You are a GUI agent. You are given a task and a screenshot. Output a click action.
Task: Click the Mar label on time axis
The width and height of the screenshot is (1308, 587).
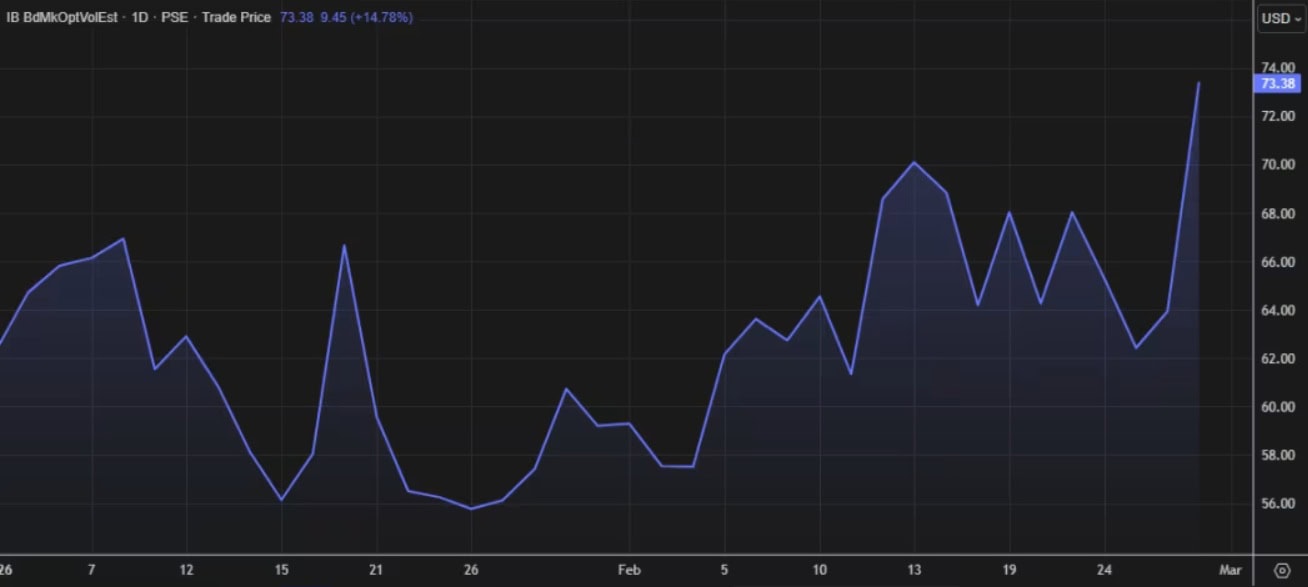coord(1231,570)
